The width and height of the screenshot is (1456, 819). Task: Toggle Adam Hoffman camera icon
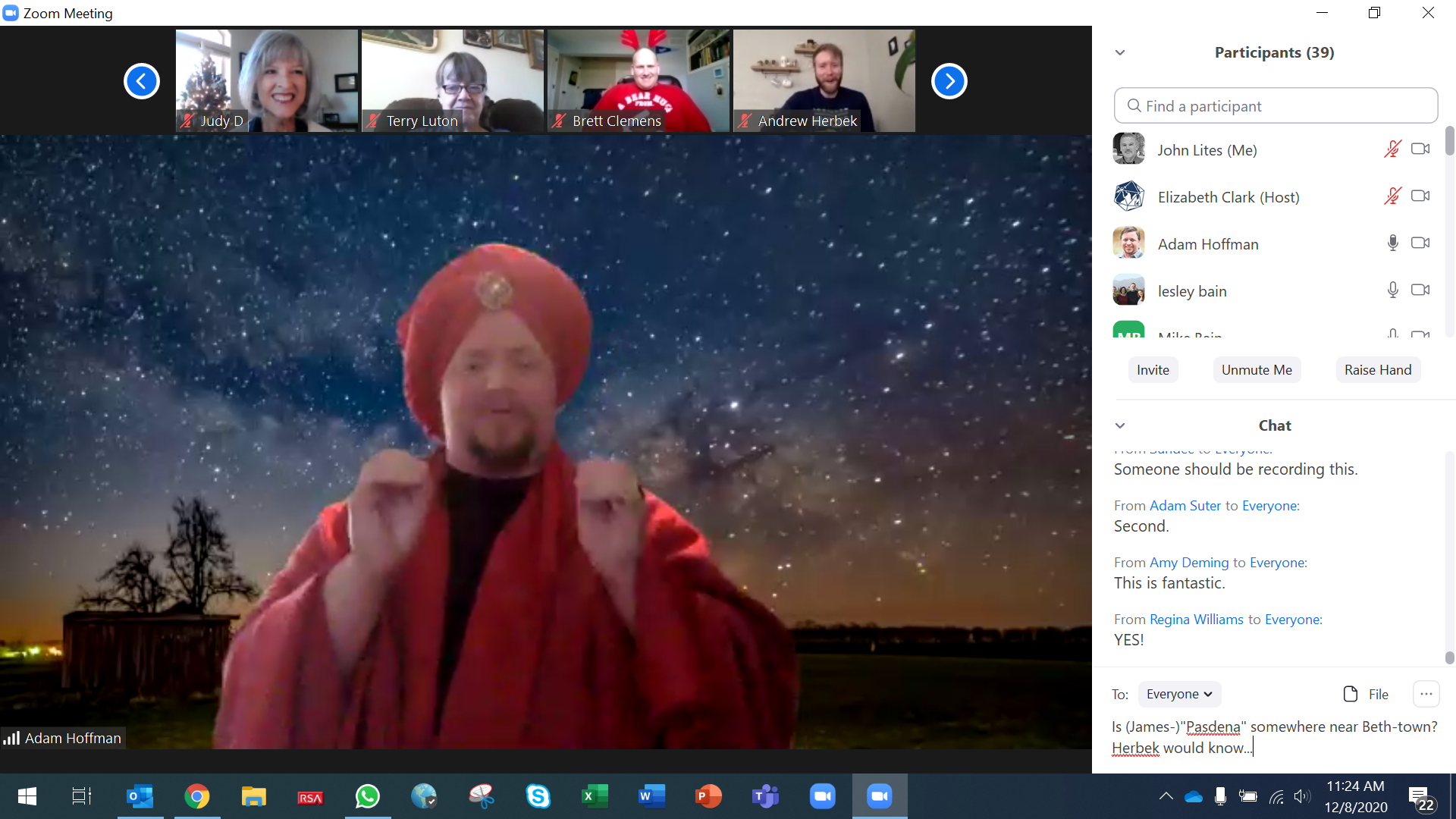[1420, 243]
